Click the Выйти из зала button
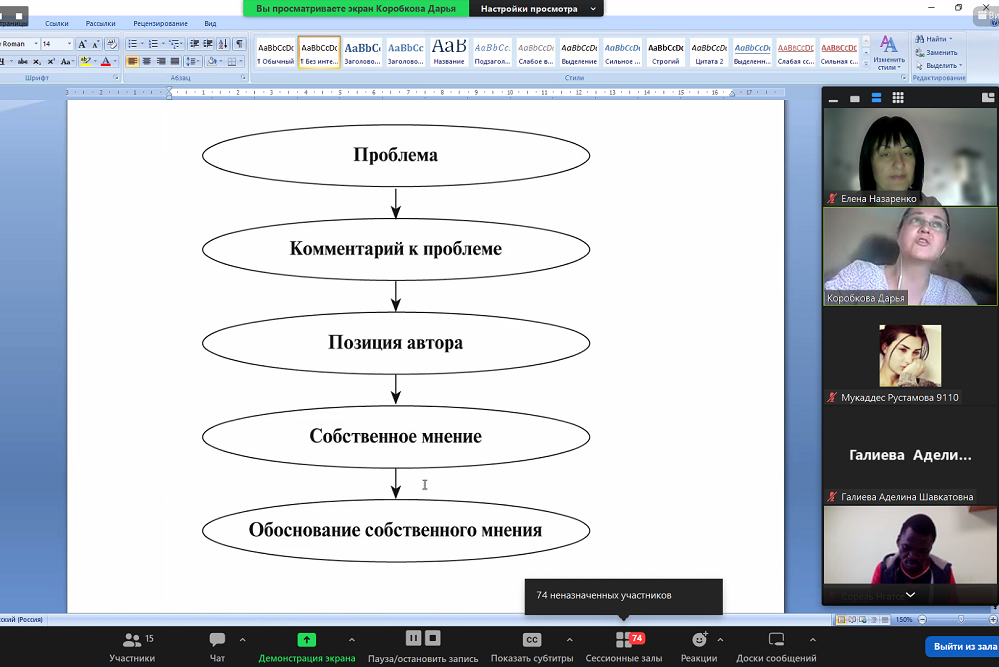Image resolution: width=999 pixels, height=667 pixels. click(960, 647)
